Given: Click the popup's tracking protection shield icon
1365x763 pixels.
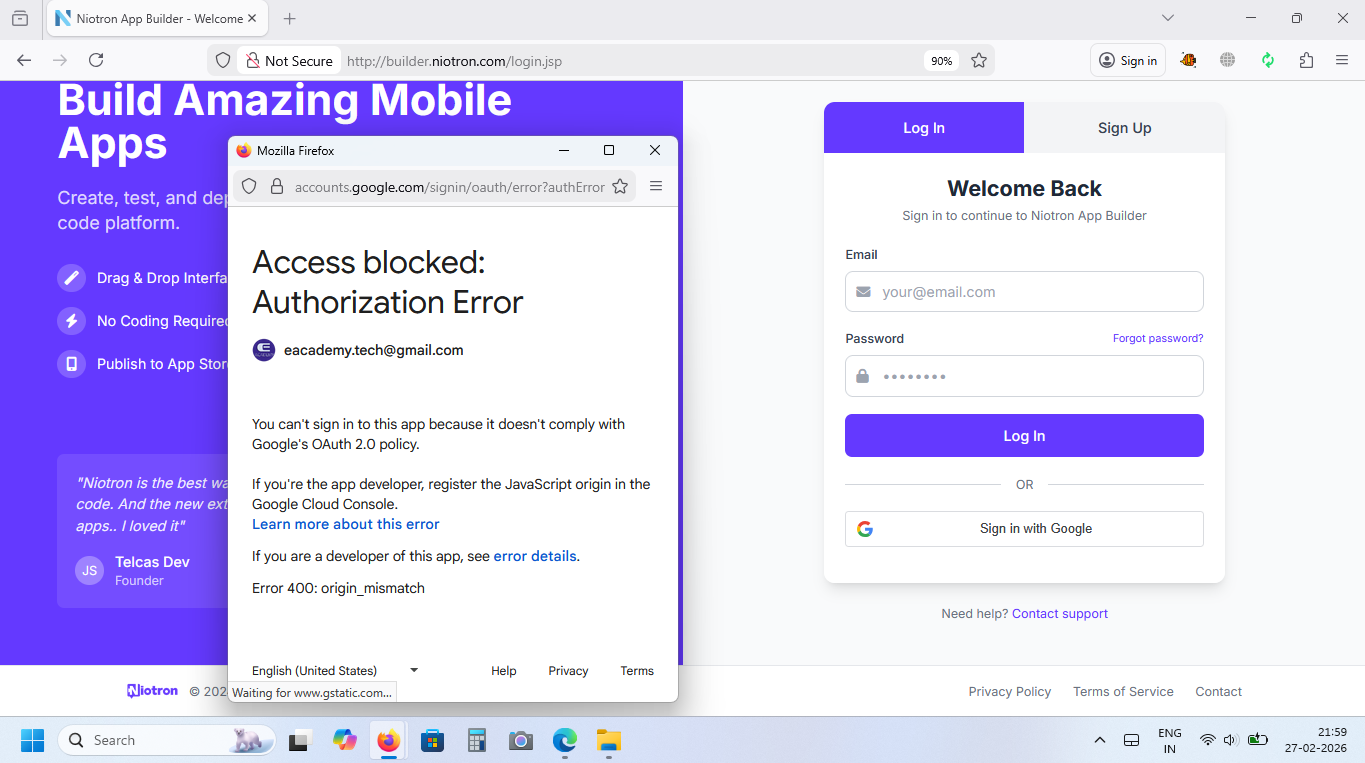Looking at the screenshot, I should pyautogui.click(x=250, y=186).
